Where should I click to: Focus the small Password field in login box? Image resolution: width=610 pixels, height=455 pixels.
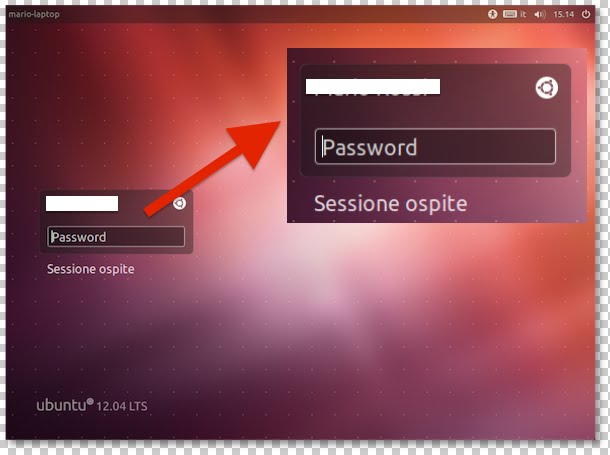[x=116, y=236]
